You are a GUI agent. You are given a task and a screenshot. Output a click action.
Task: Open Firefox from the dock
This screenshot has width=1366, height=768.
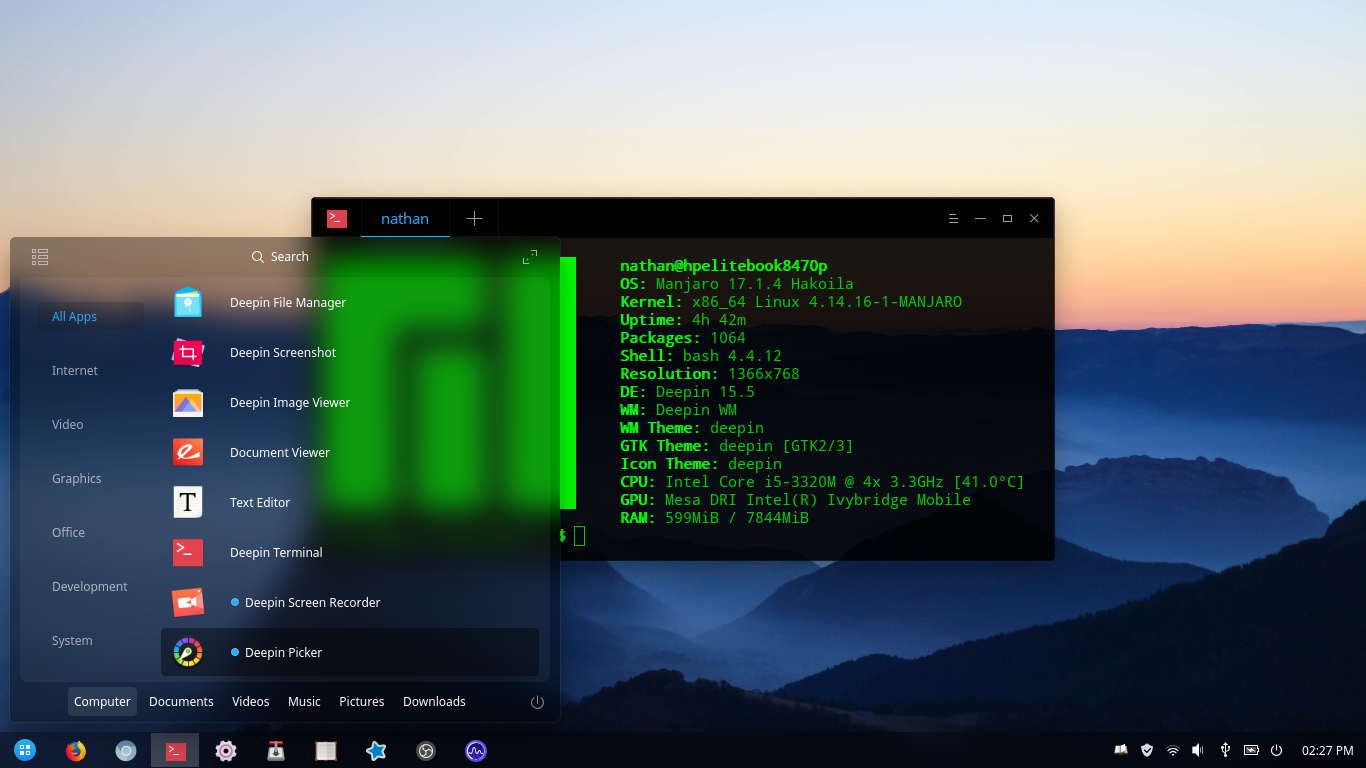click(x=75, y=750)
